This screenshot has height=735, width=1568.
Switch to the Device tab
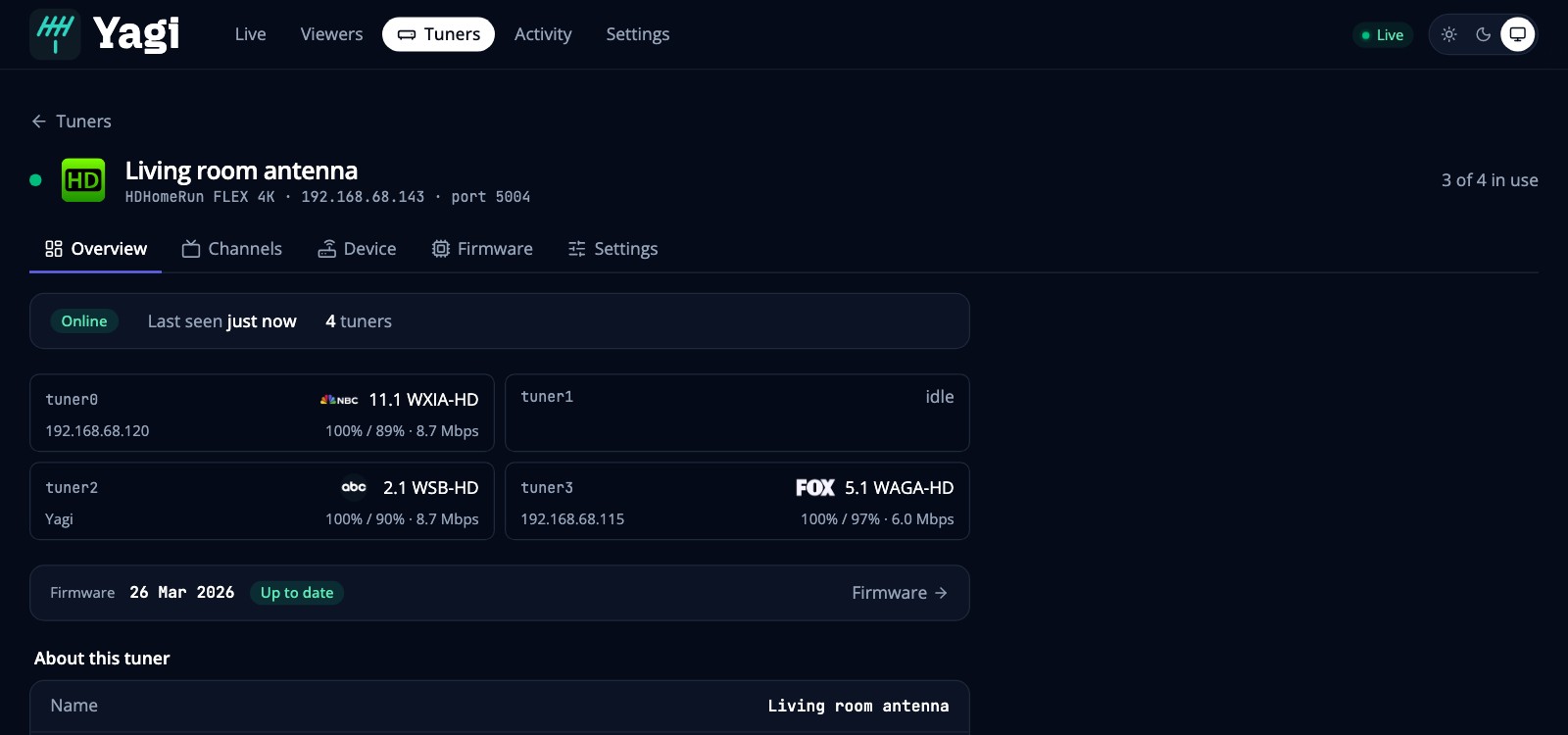[357, 249]
